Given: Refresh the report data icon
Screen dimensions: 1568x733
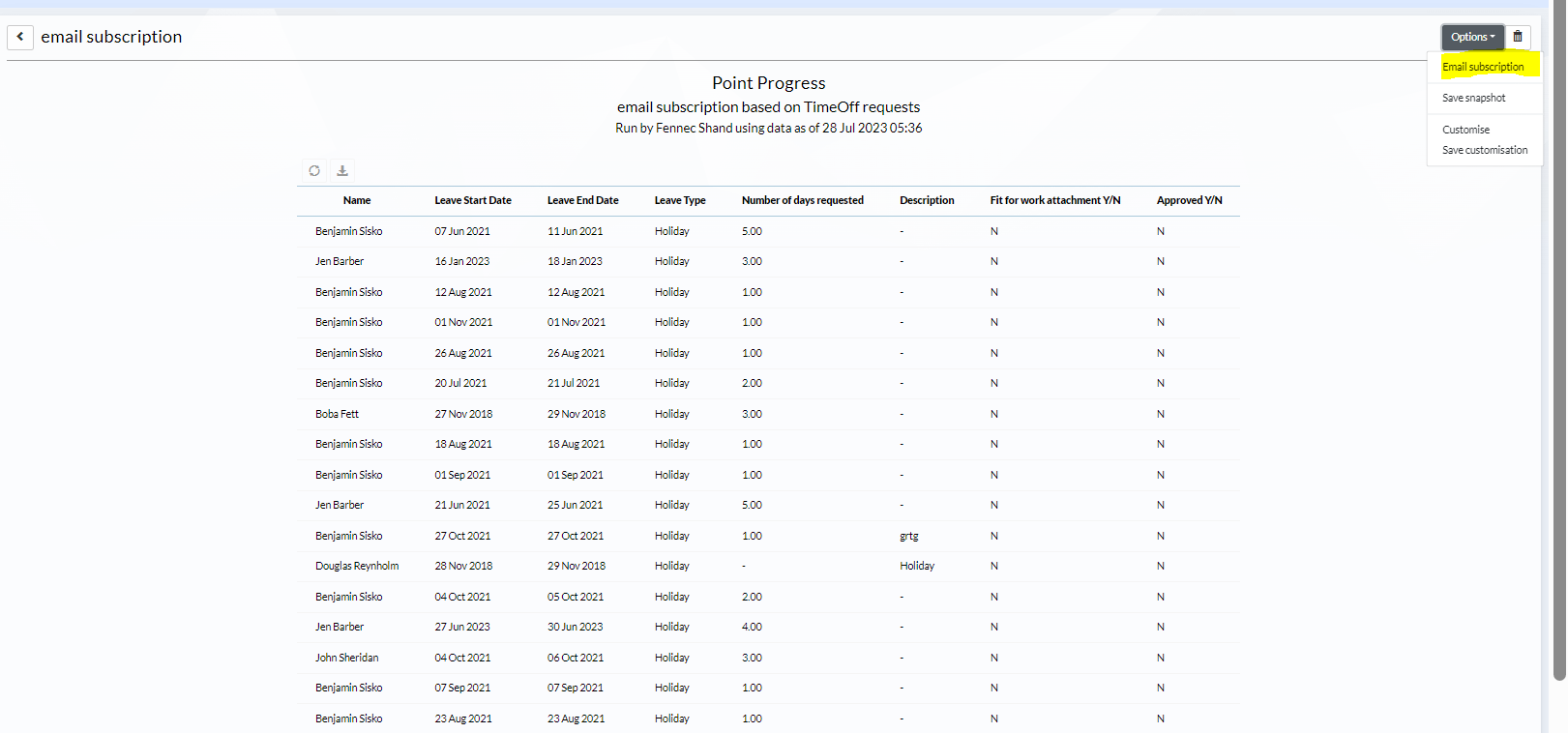Looking at the screenshot, I should pyautogui.click(x=314, y=170).
